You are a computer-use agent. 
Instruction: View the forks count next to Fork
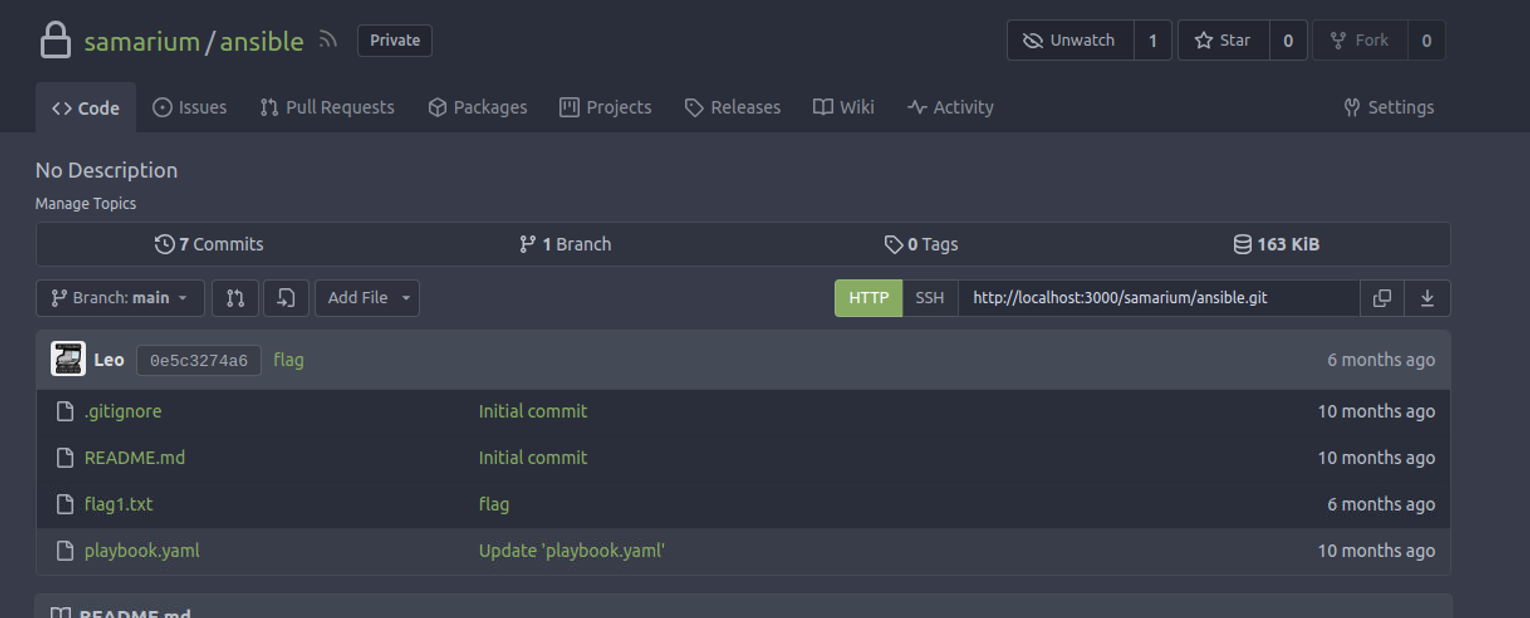click(x=1426, y=40)
